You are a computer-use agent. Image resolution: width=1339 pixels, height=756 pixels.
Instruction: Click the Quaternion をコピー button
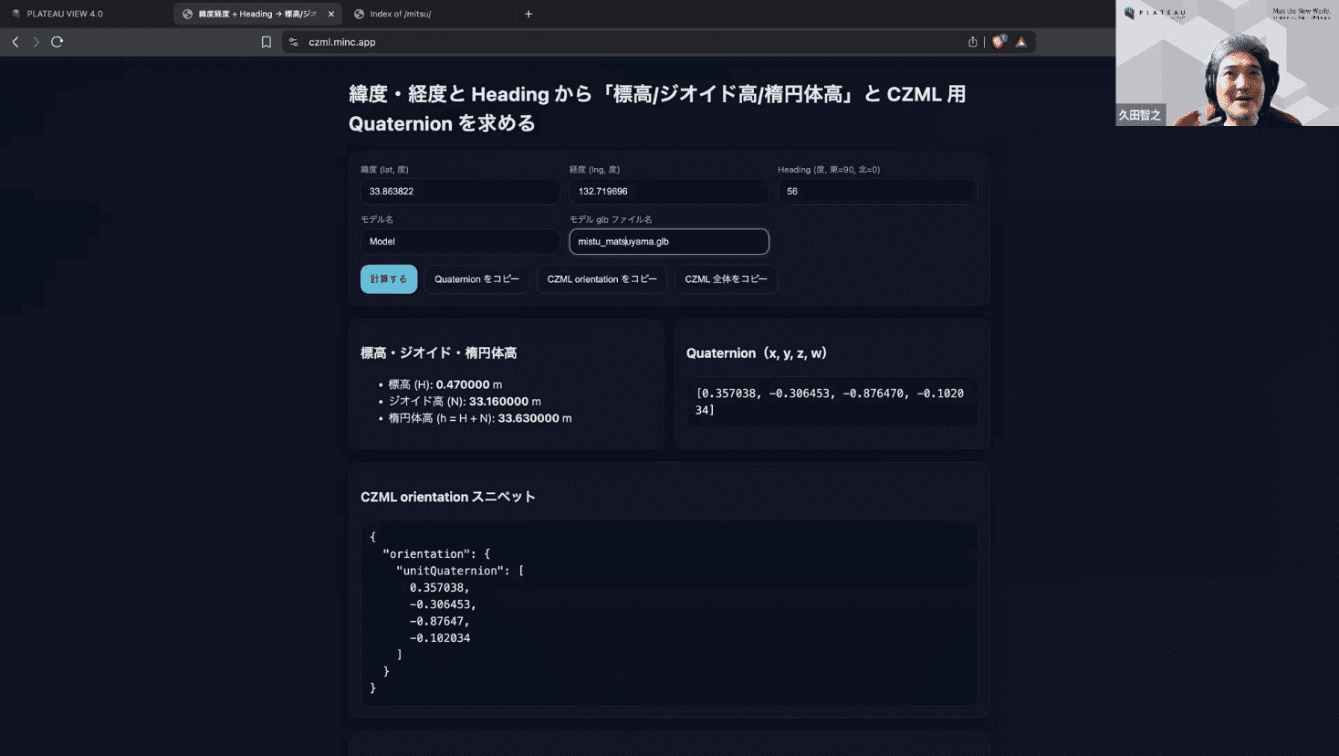pos(476,279)
